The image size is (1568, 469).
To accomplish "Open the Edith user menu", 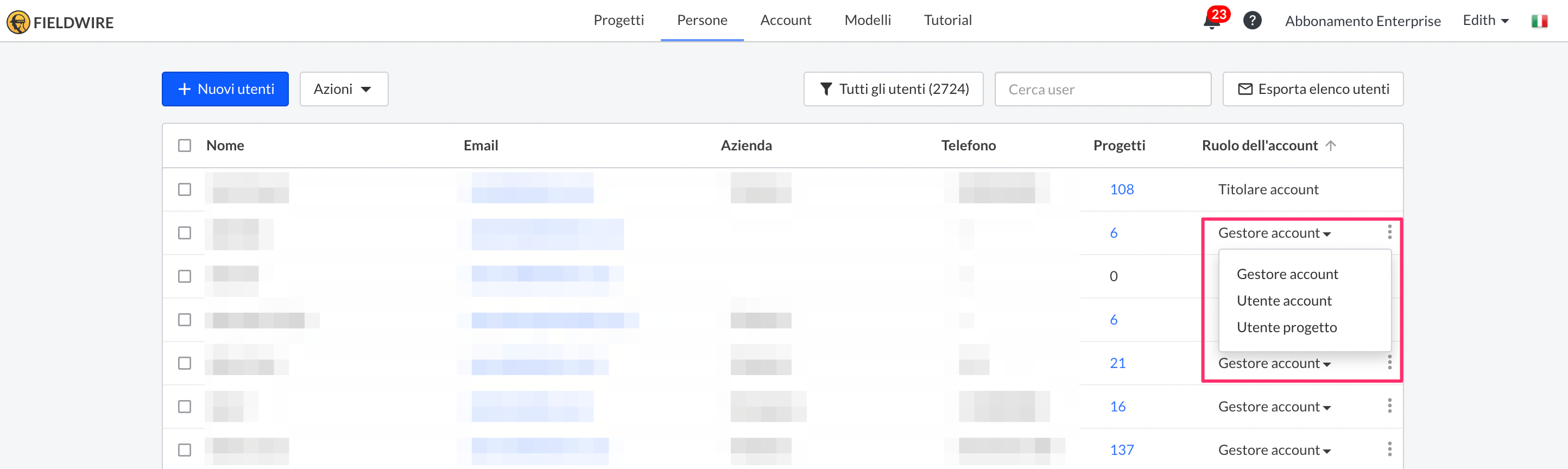I will (x=1485, y=21).
